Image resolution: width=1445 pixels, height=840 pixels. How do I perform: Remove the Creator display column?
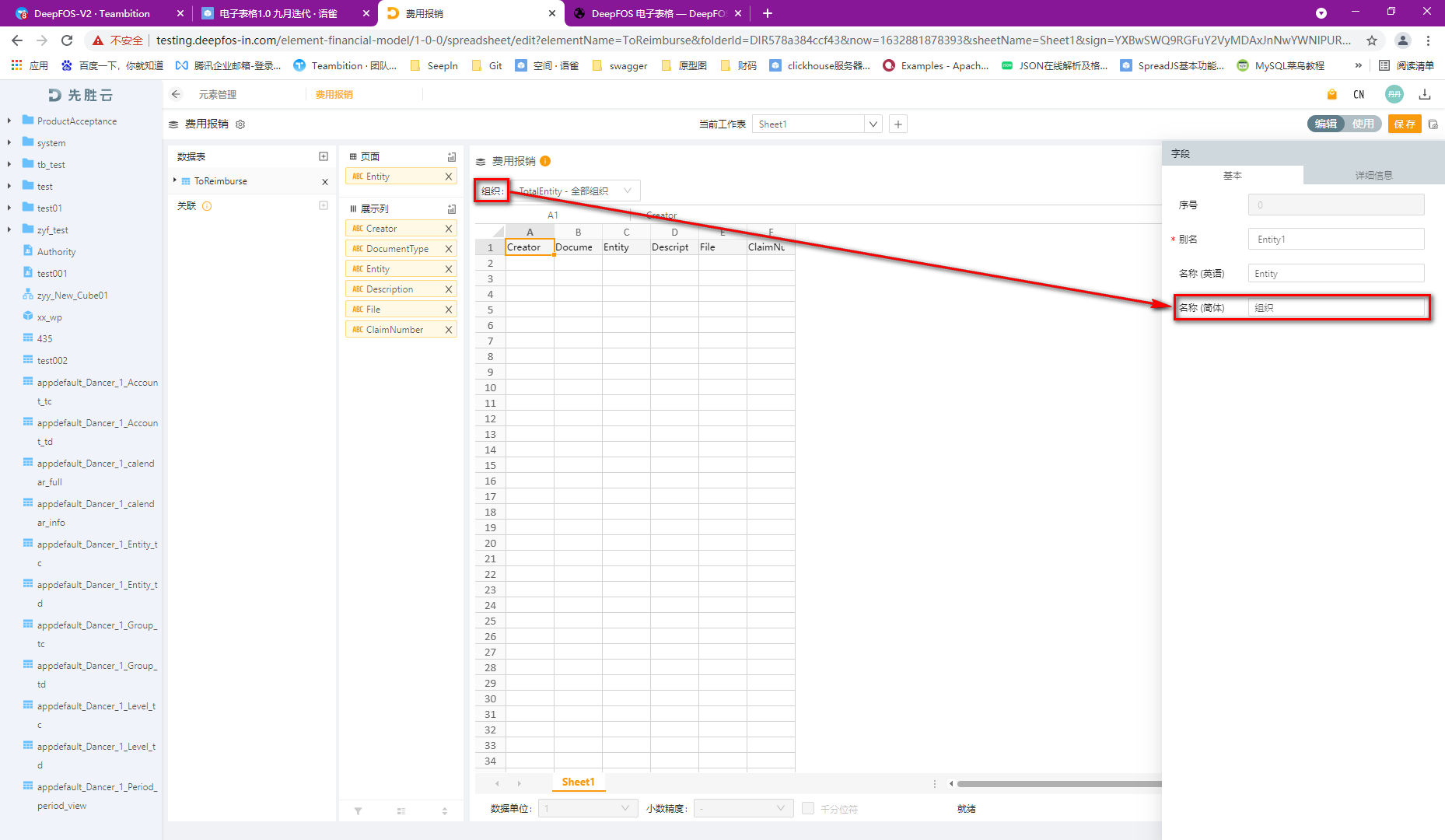449,229
